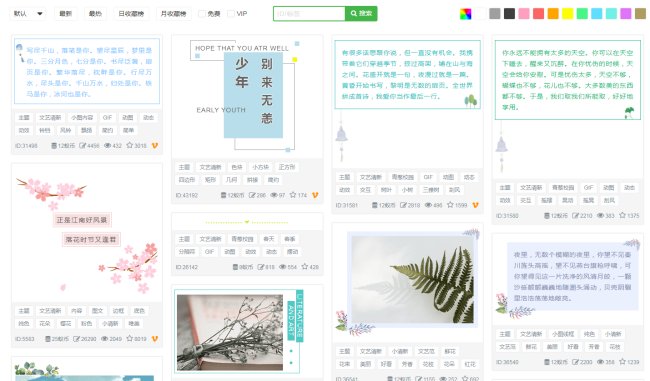The width and height of the screenshot is (650, 381).
Task: Click the eye views icon on card ID:31498
Action: coord(107,146)
